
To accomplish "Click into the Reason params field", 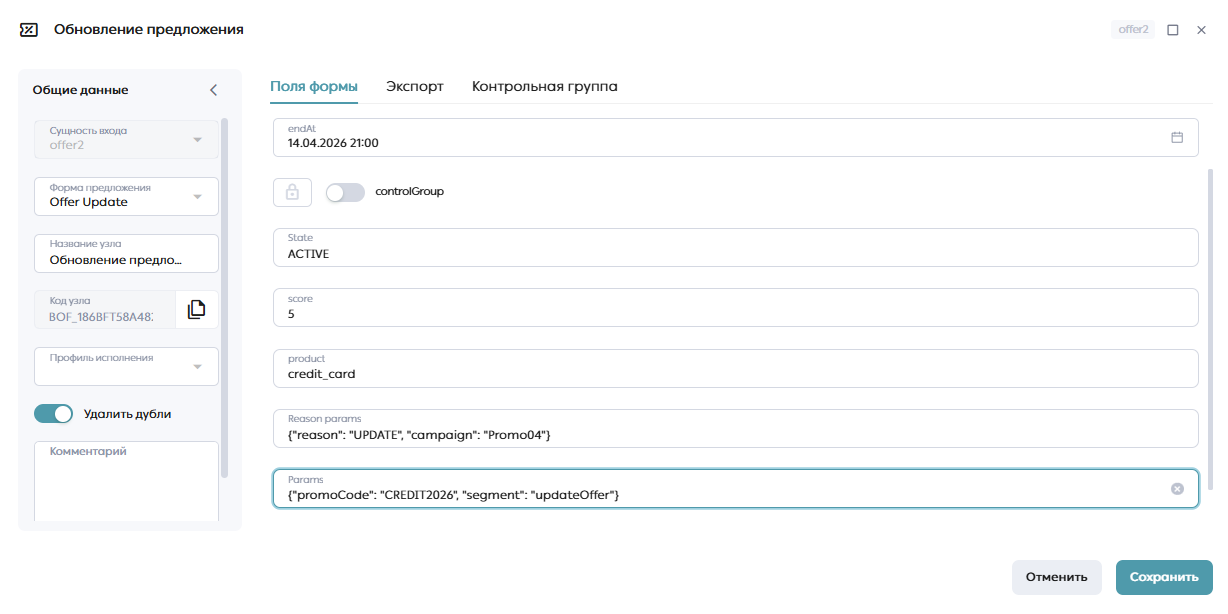I will pos(735,428).
